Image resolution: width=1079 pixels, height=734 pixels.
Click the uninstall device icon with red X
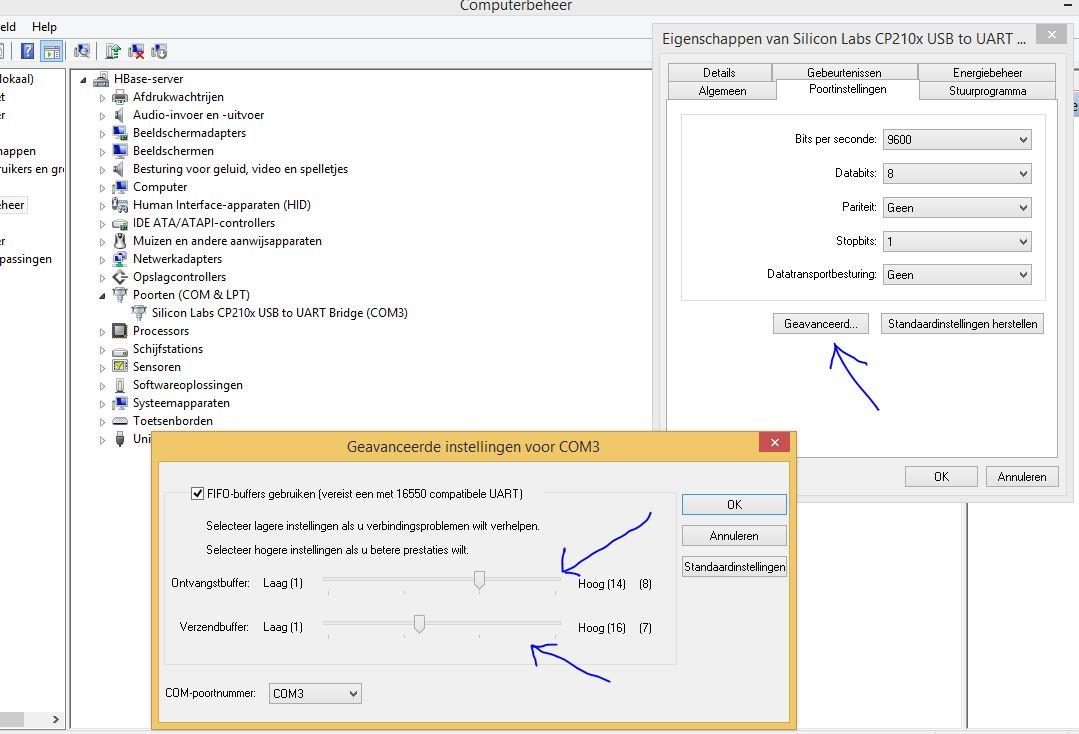pyautogui.click(x=136, y=51)
